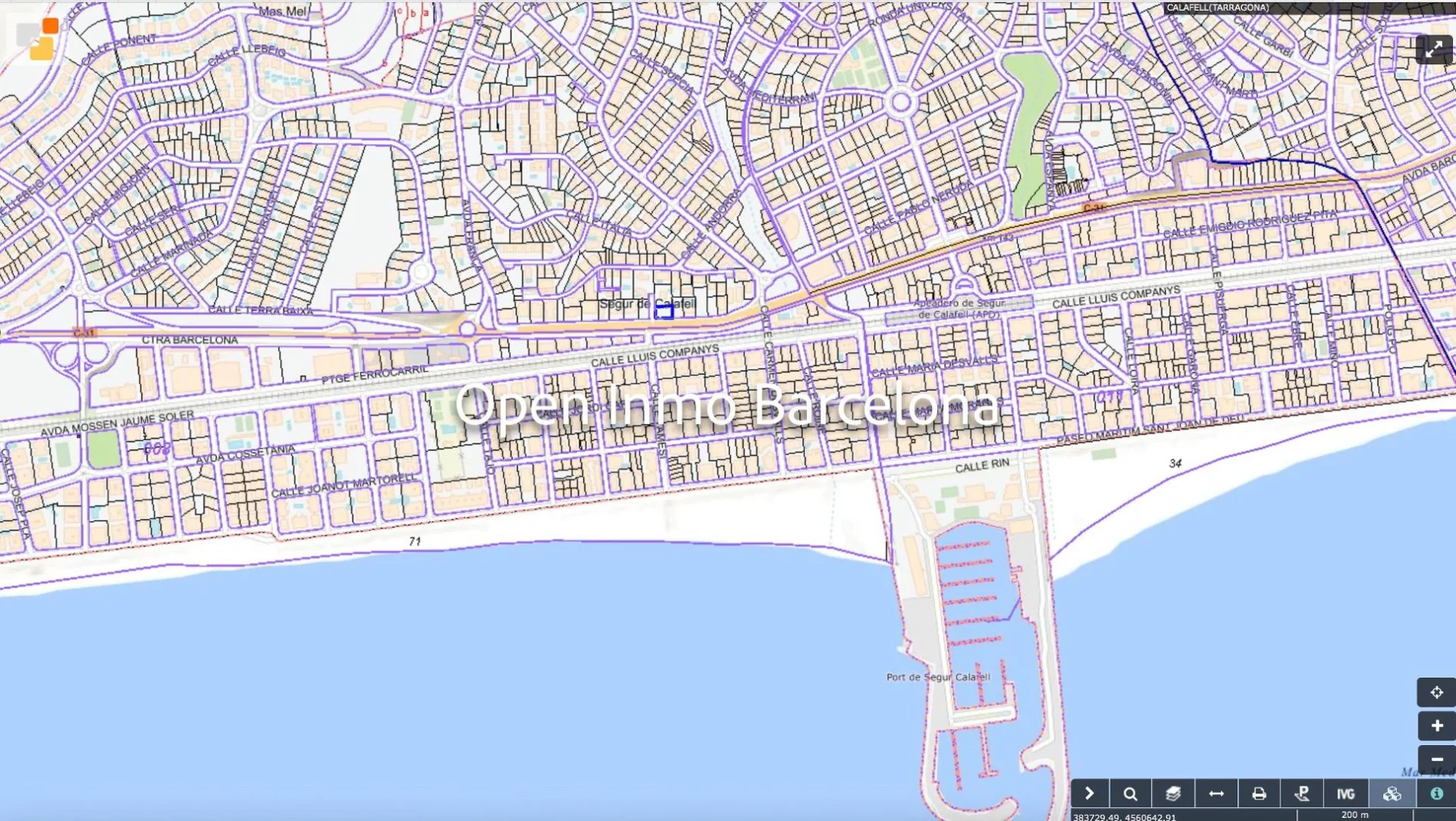Select the parcel P locator tool
Screen dimensions: 1456x821
pyautogui.click(x=1302, y=793)
